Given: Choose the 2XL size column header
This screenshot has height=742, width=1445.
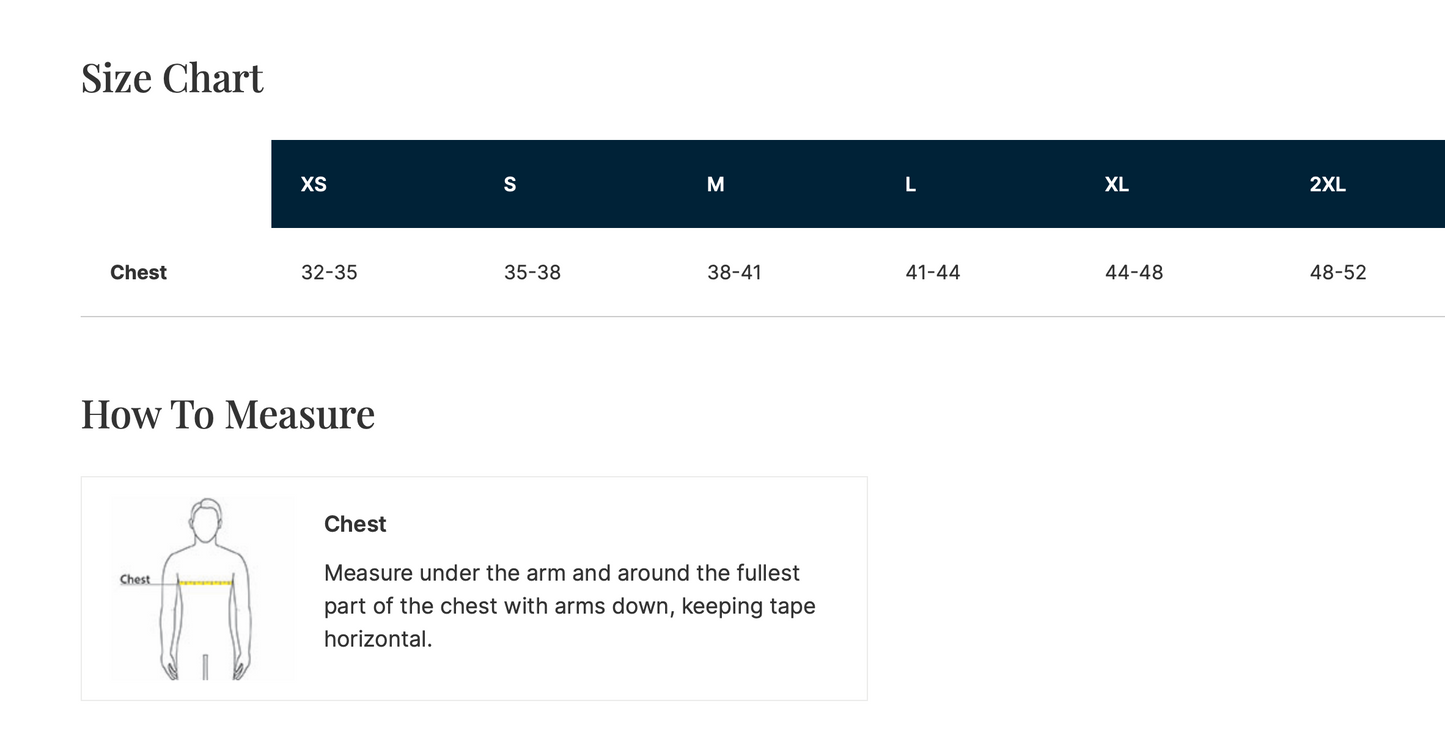Looking at the screenshot, I should click(1328, 185).
